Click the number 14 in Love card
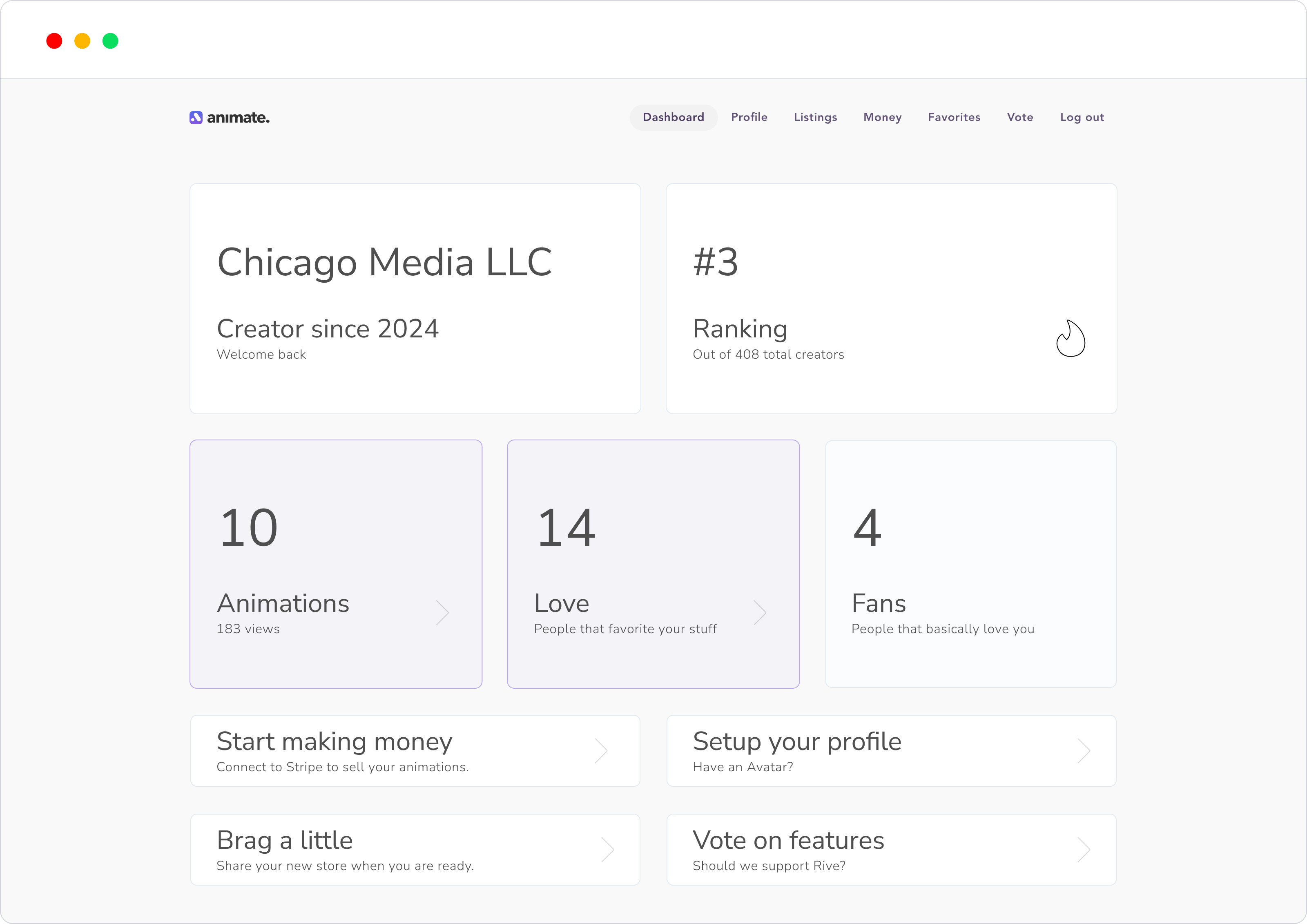Screen dimensions: 1307x924 (x=567, y=528)
